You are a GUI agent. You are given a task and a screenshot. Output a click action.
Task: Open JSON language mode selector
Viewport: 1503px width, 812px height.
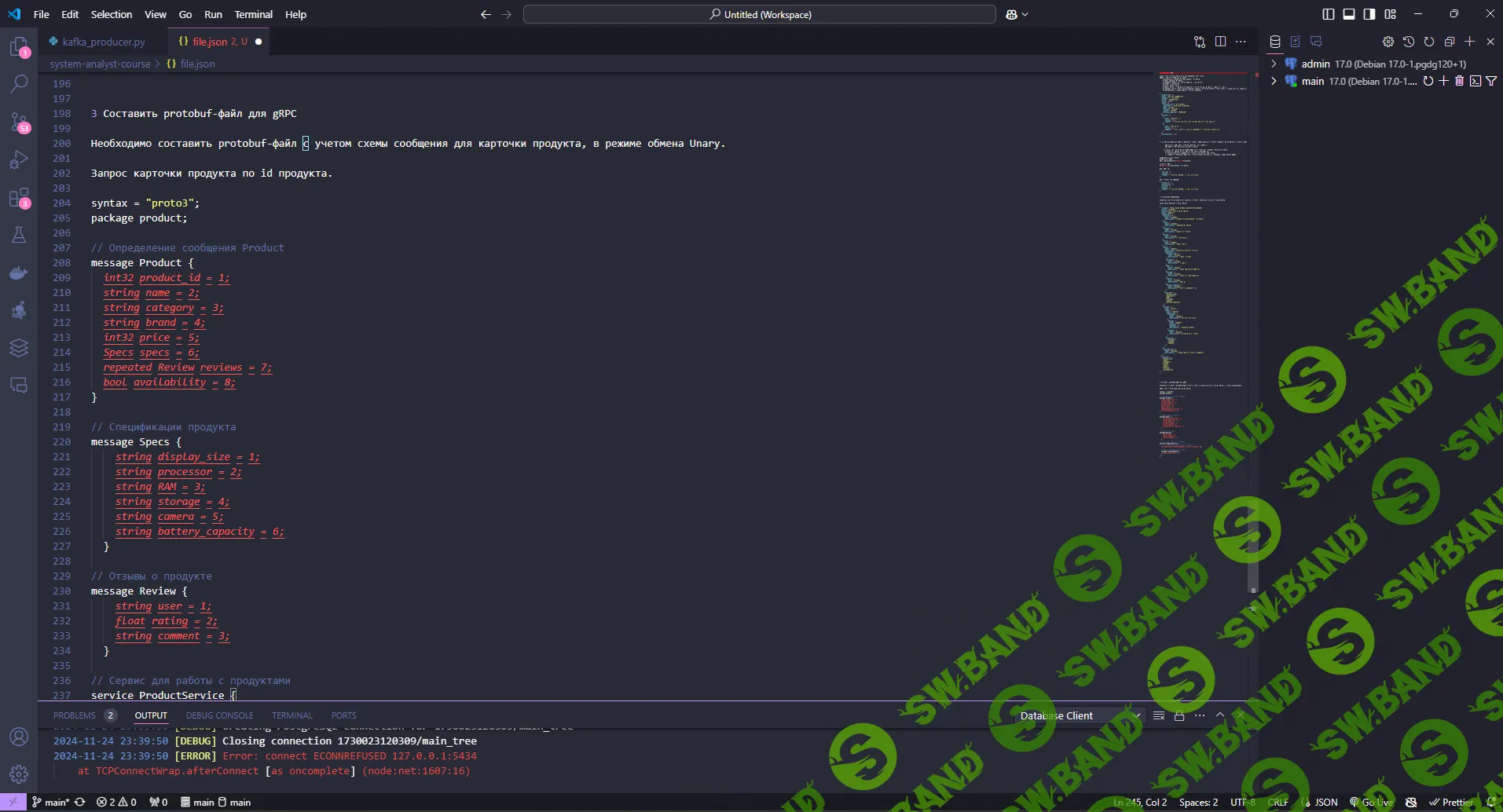(x=1326, y=803)
